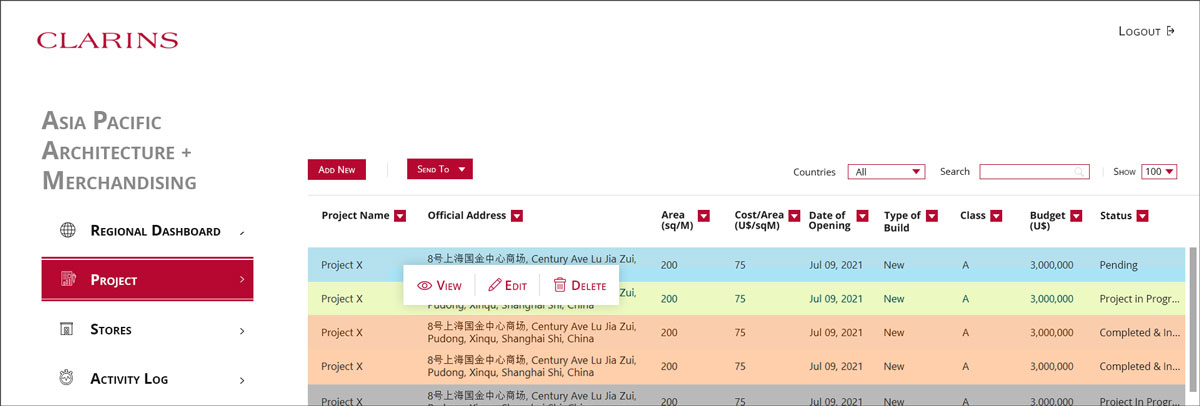This screenshot has width=1200, height=406.
Task: Select the Project sidebar item
Action: (x=147, y=280)
